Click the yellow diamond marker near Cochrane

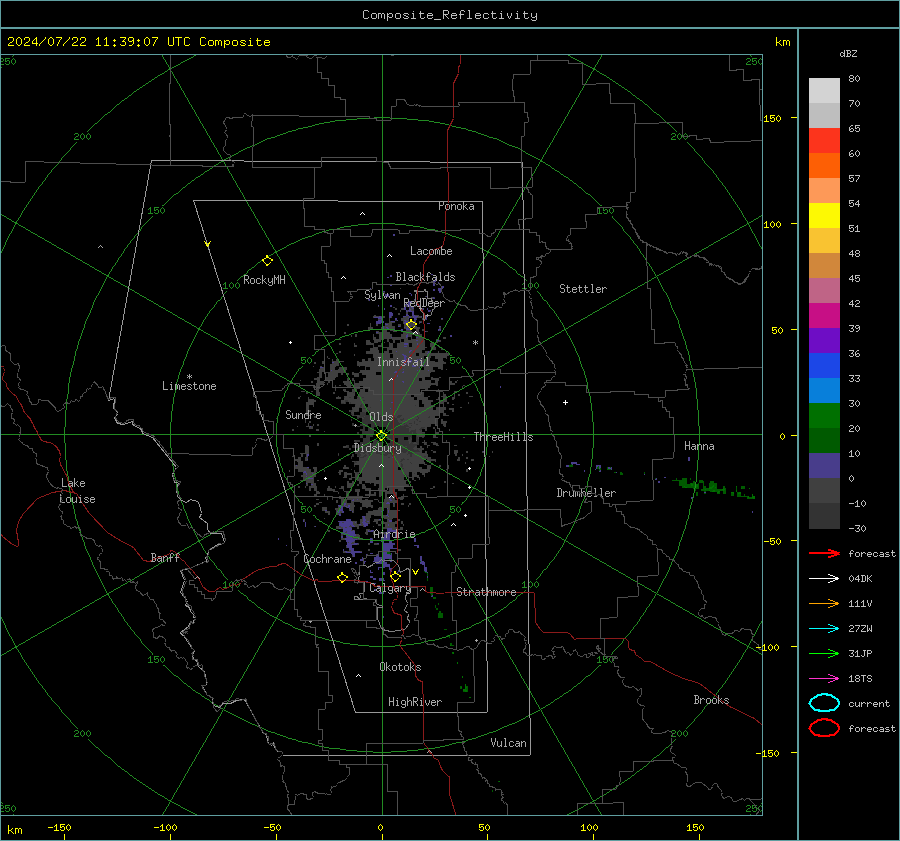[342, 577]
